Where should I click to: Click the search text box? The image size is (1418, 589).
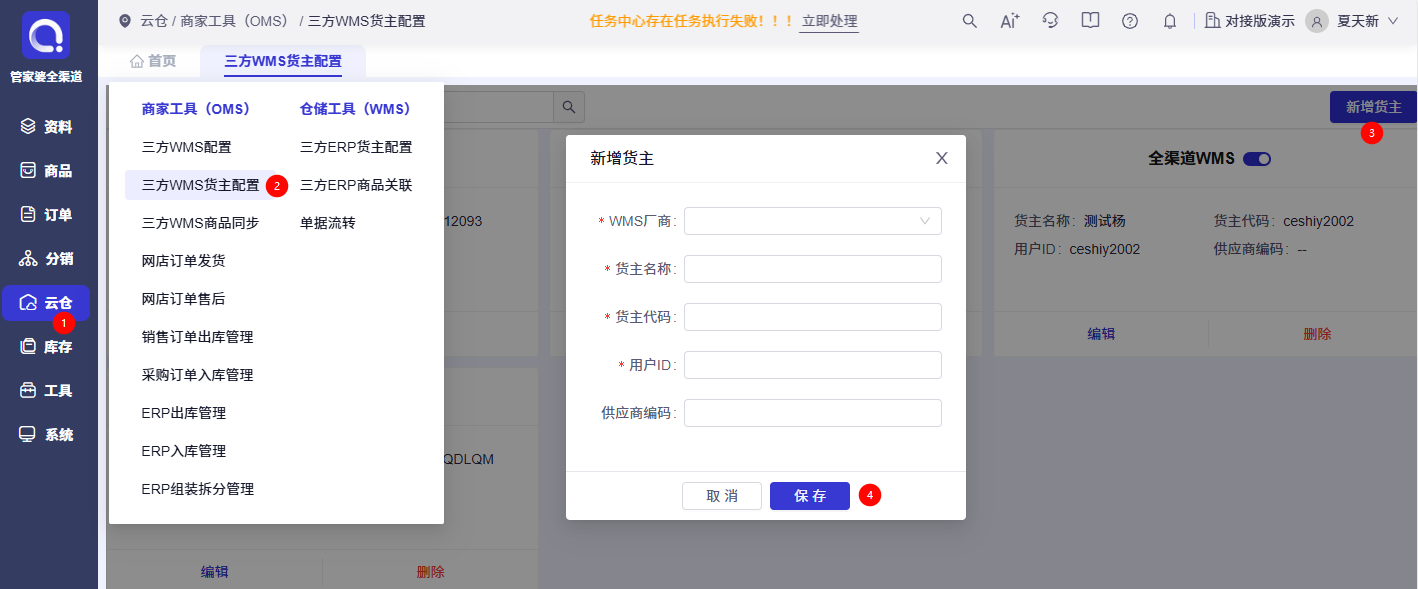pos(498,107)
